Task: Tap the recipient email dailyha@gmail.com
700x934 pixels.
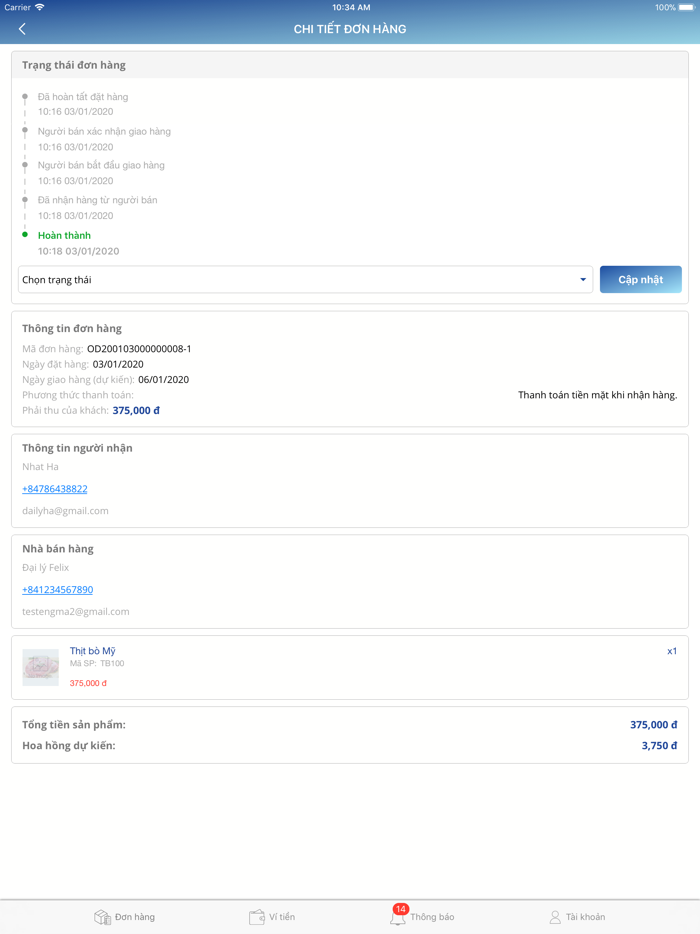Action: click(65, 511)
